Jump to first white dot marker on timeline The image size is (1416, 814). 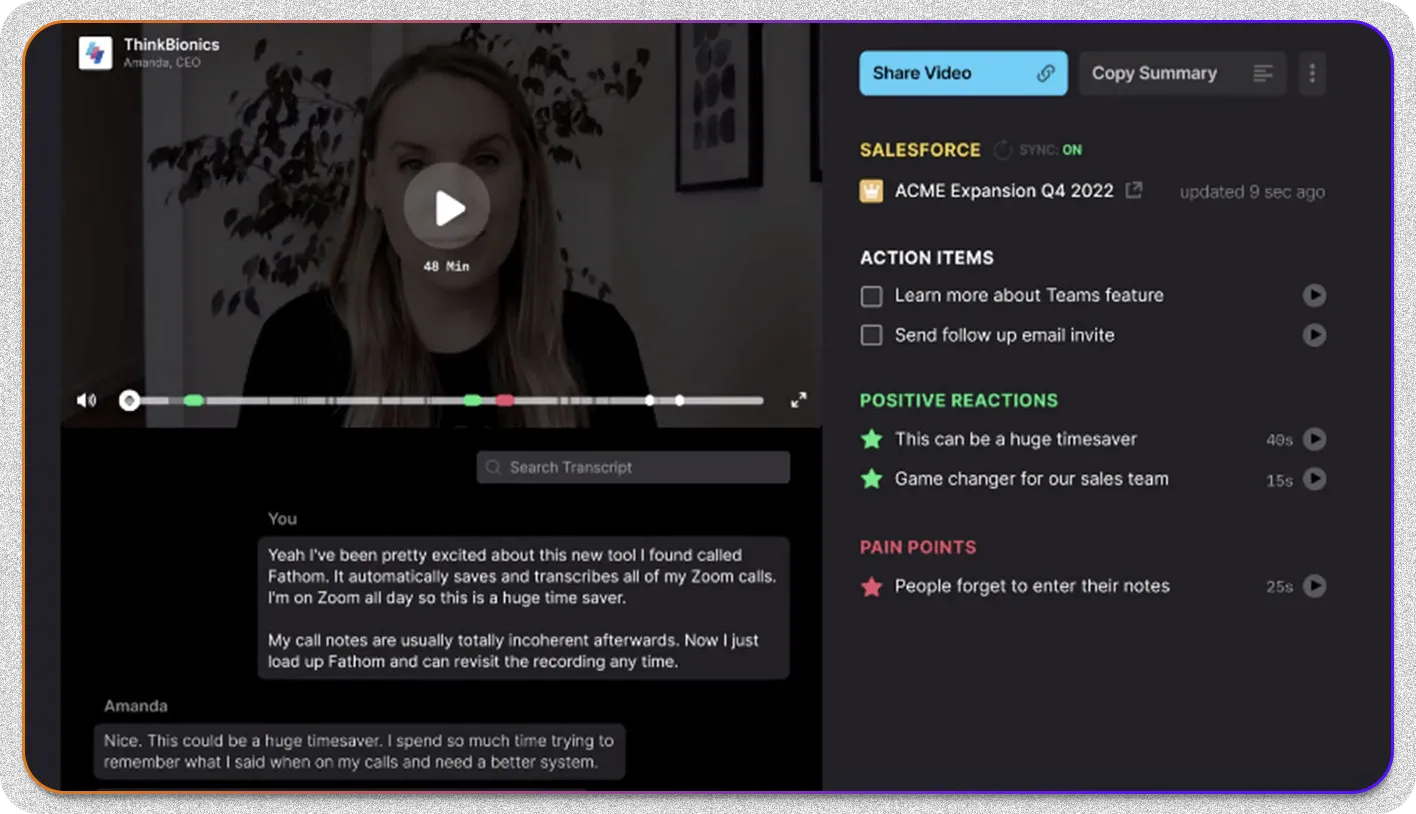tap(650, 401)
